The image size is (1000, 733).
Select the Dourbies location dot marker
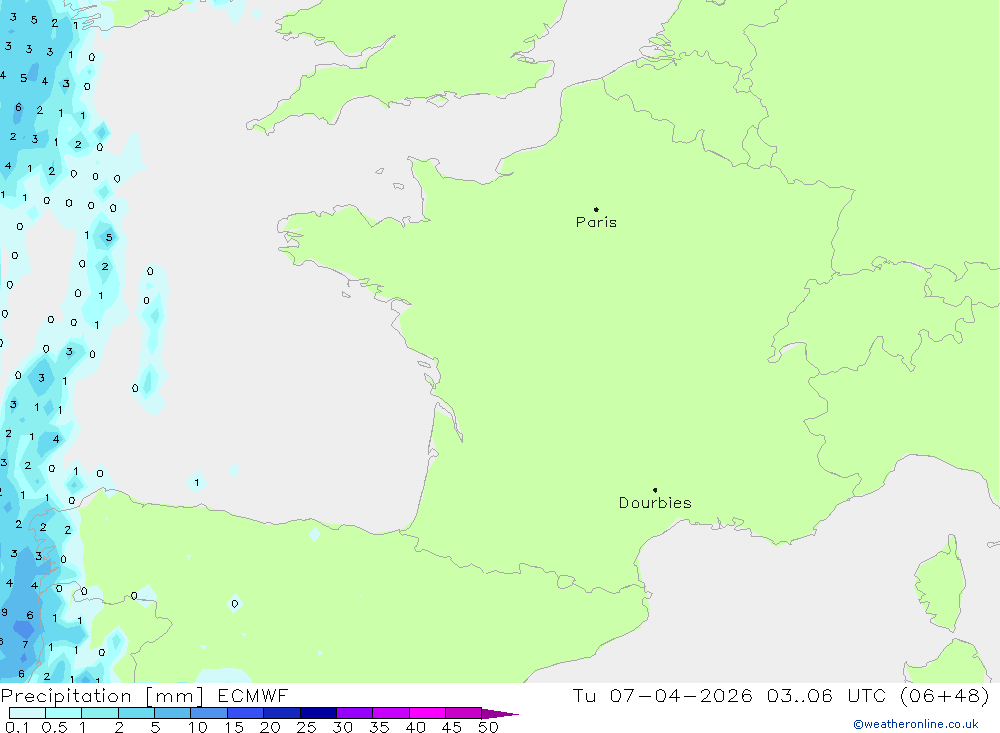(655, 490)
